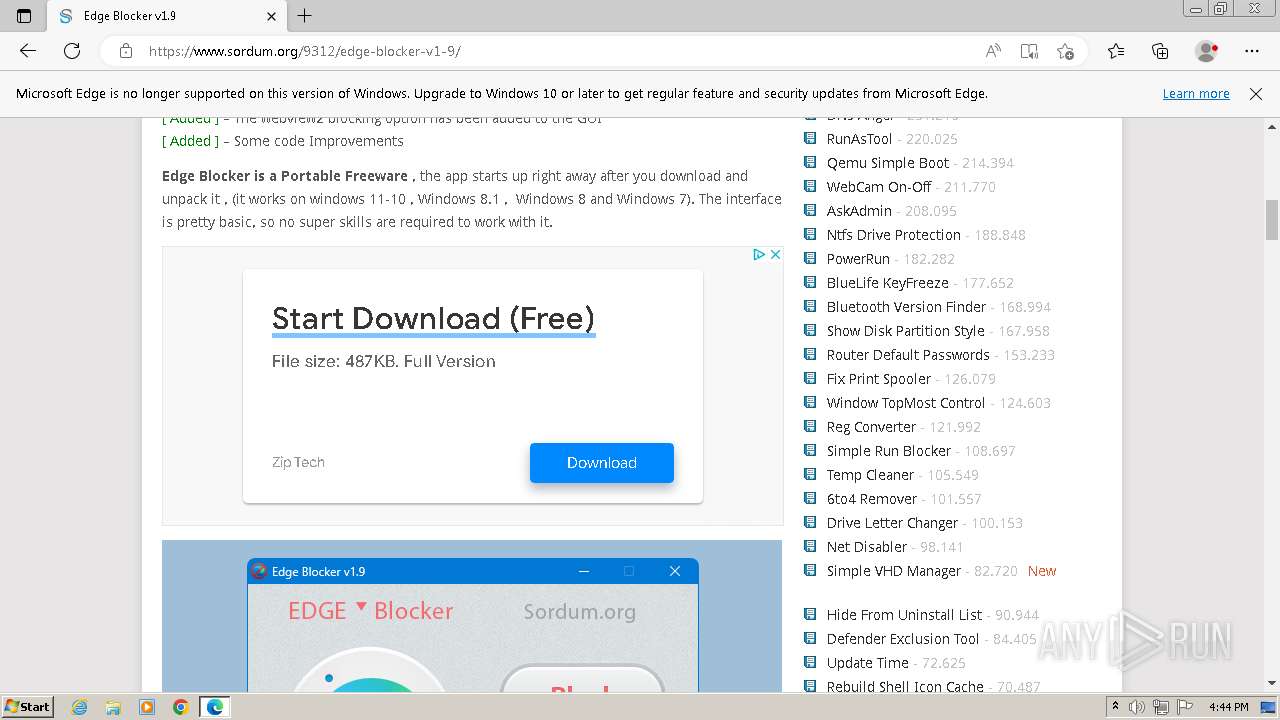Open WebCam On-Off link

point(879,187)
